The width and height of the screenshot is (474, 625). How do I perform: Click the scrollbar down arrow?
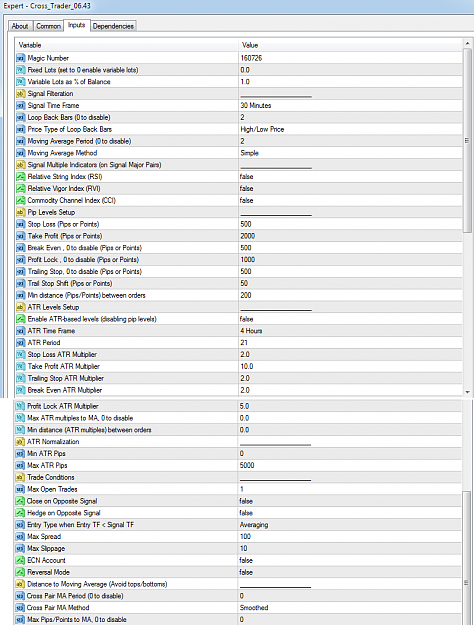point(467,392)
